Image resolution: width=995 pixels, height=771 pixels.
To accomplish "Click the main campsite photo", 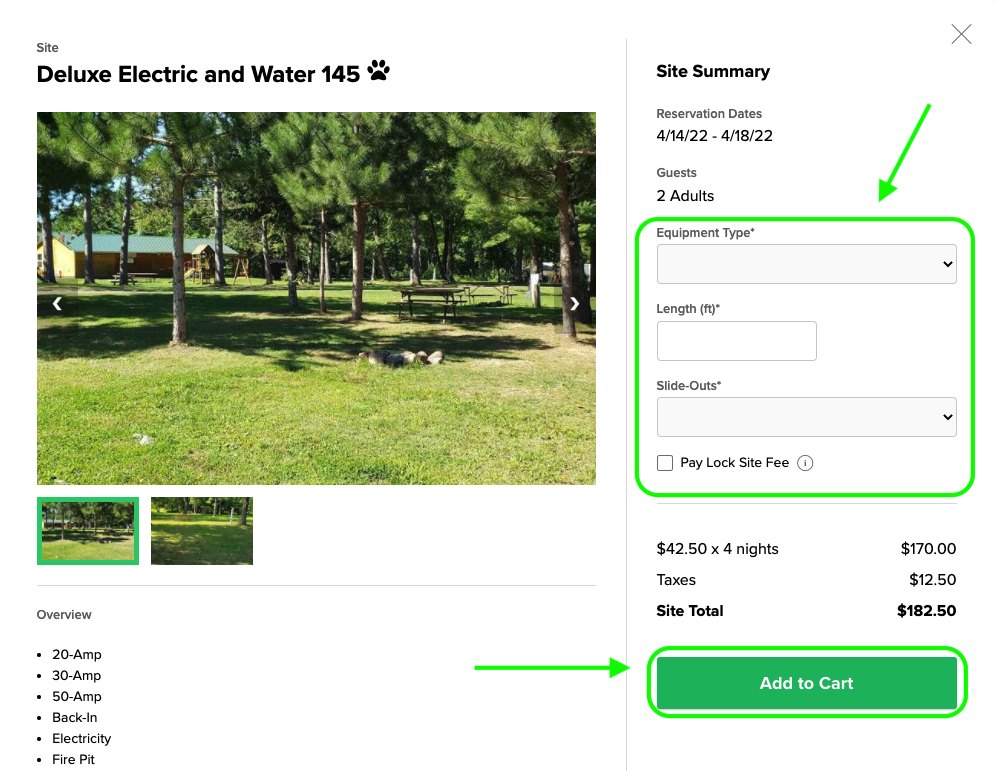I will pos(316,298).
